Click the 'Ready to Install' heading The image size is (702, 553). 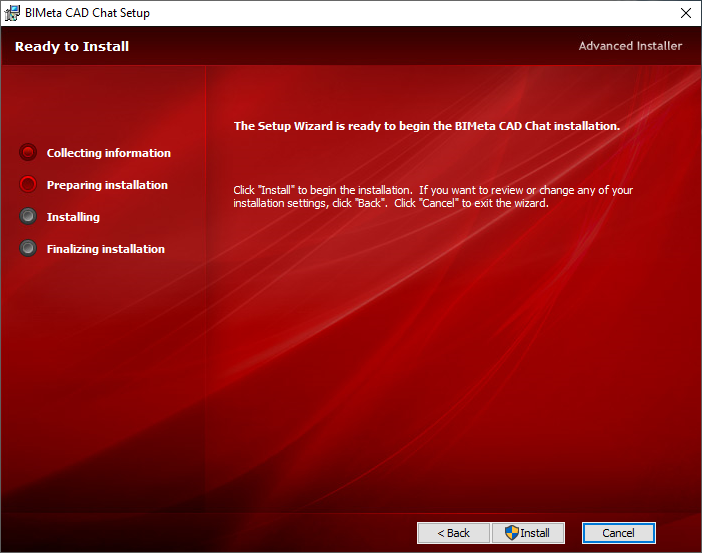[x=72, y=47]
